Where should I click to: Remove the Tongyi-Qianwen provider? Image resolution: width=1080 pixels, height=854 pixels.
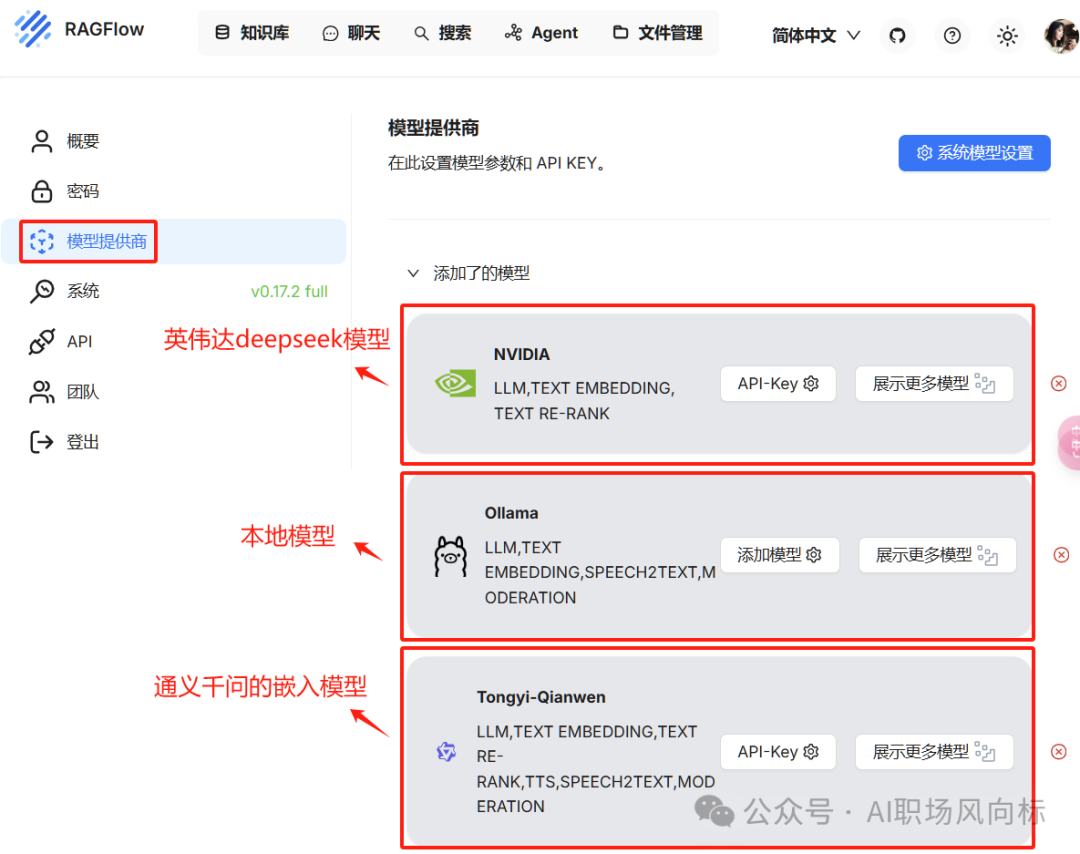[1059, 752]
